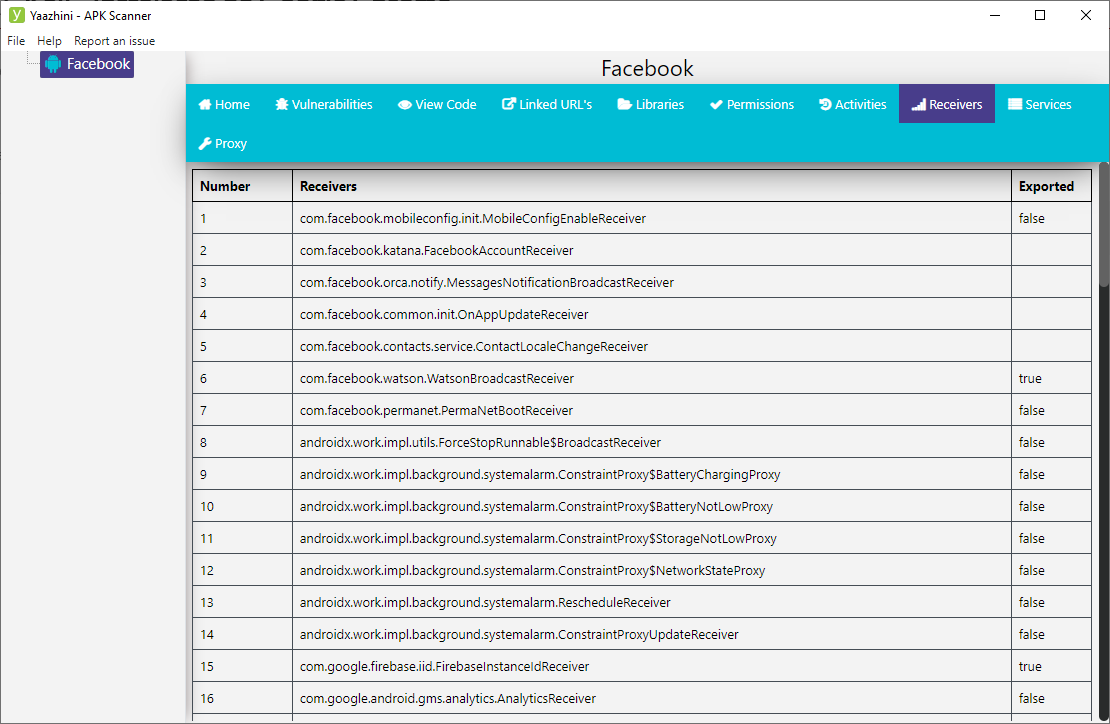Click the external-link icon for Linked URL's
Viewport: 1110px width, 724px height.
point(509,104)
